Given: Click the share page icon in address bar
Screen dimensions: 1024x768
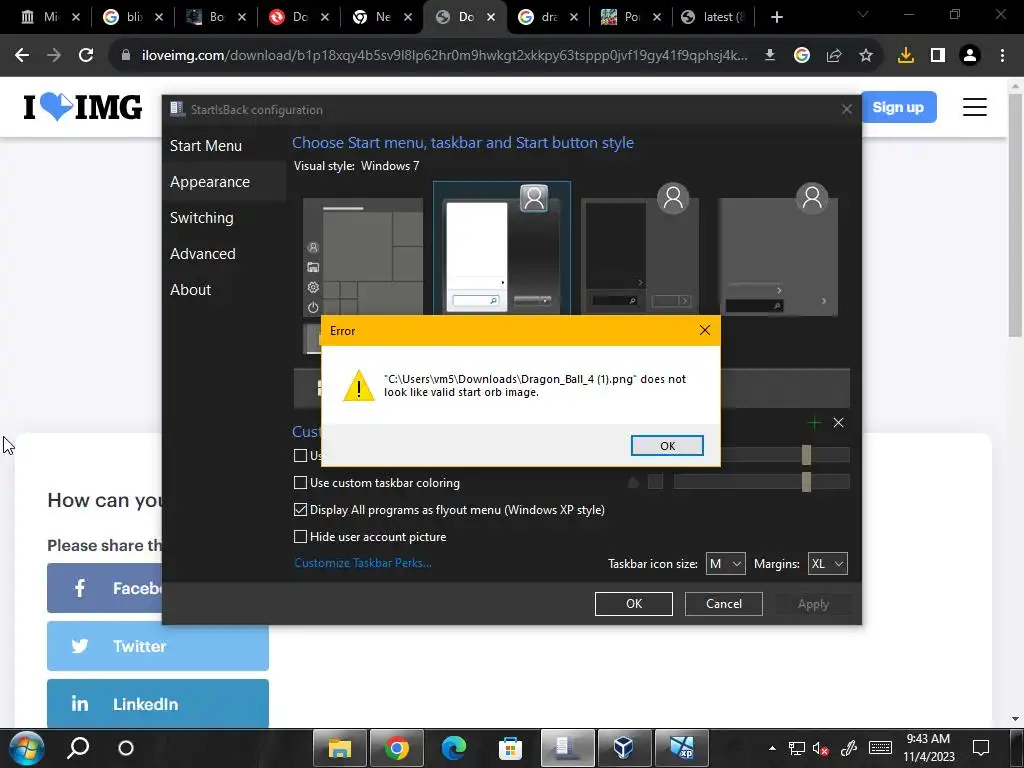Looking at the screenshot, I should [833, 56].
